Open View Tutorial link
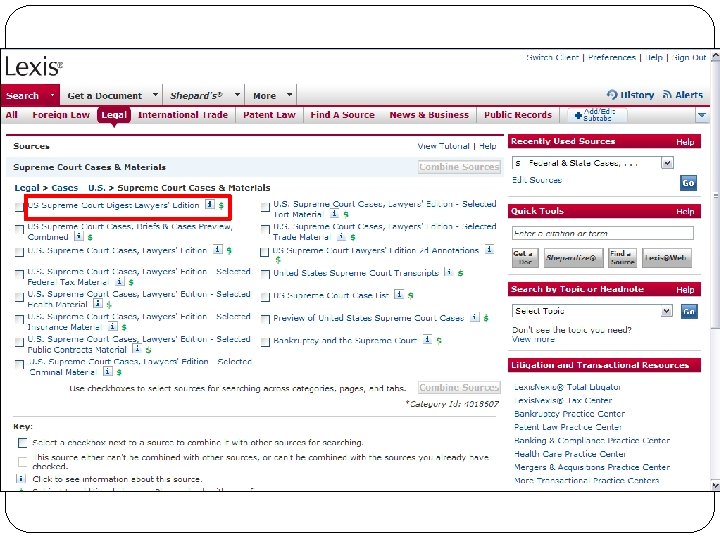This screenshot has width=720, height=540. 443,146
